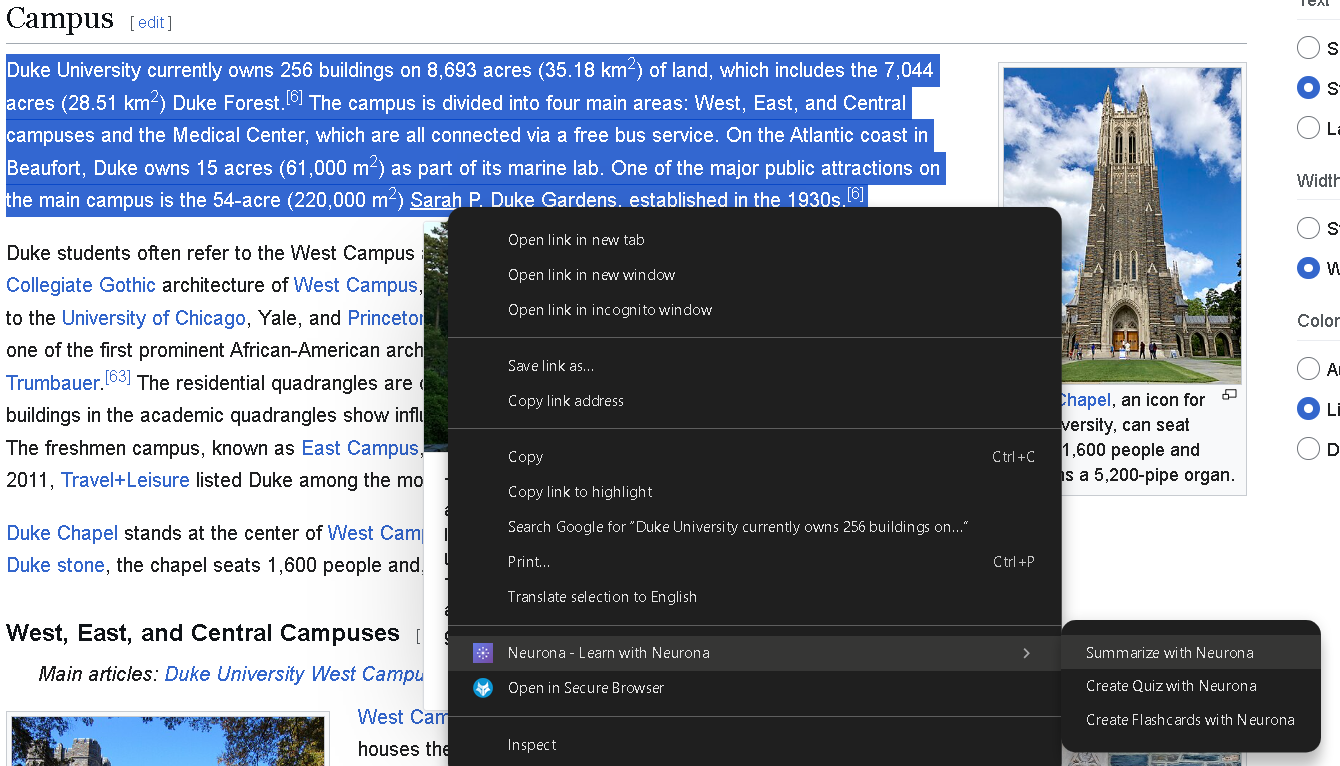Screen dimensions: 1340x766
Task: Open the East Campus link
Action: tap(360, 448)
